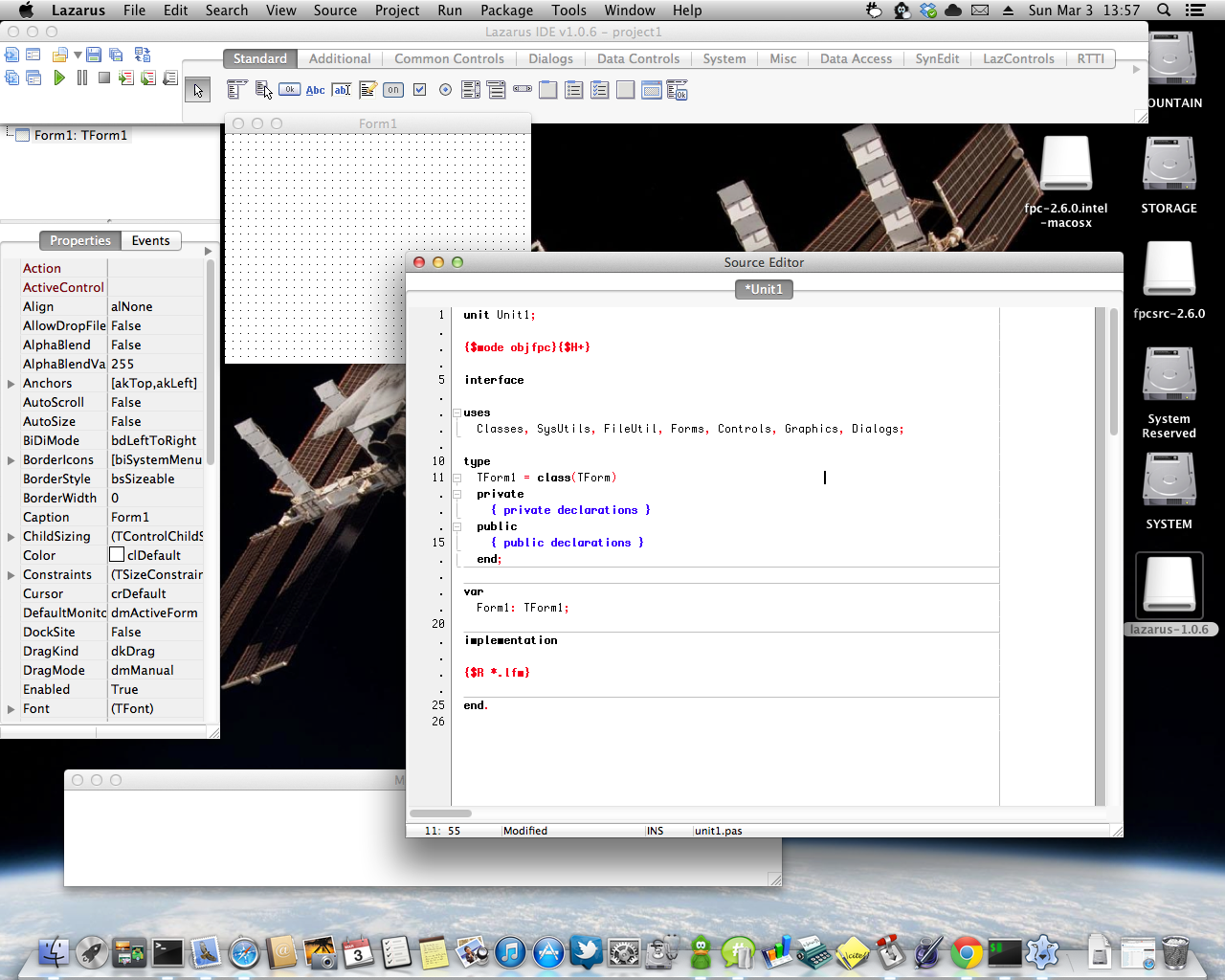Select the TLabel 'Abc' component

tap(315, 90)
